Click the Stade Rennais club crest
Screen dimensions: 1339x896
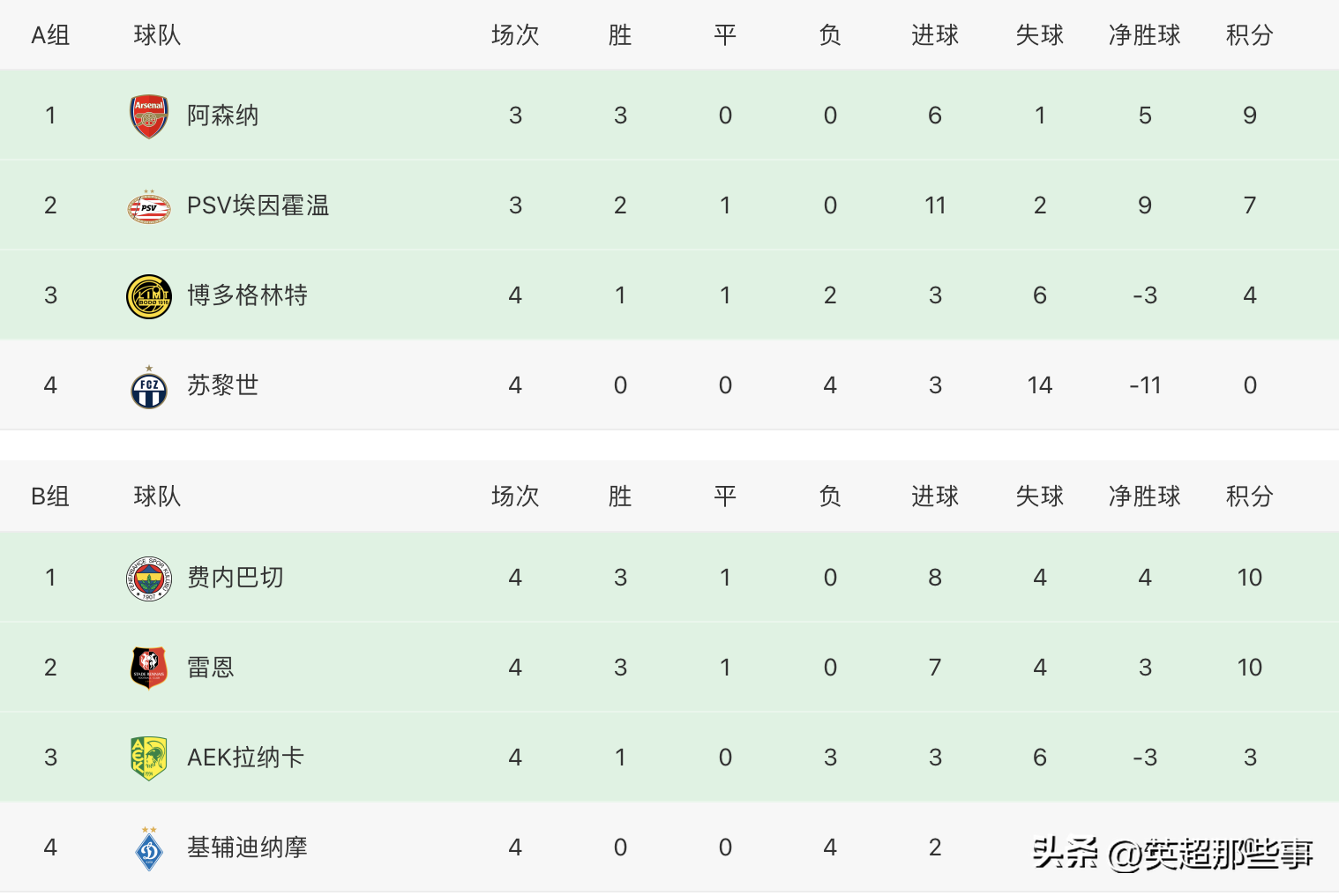pos(149,668)
